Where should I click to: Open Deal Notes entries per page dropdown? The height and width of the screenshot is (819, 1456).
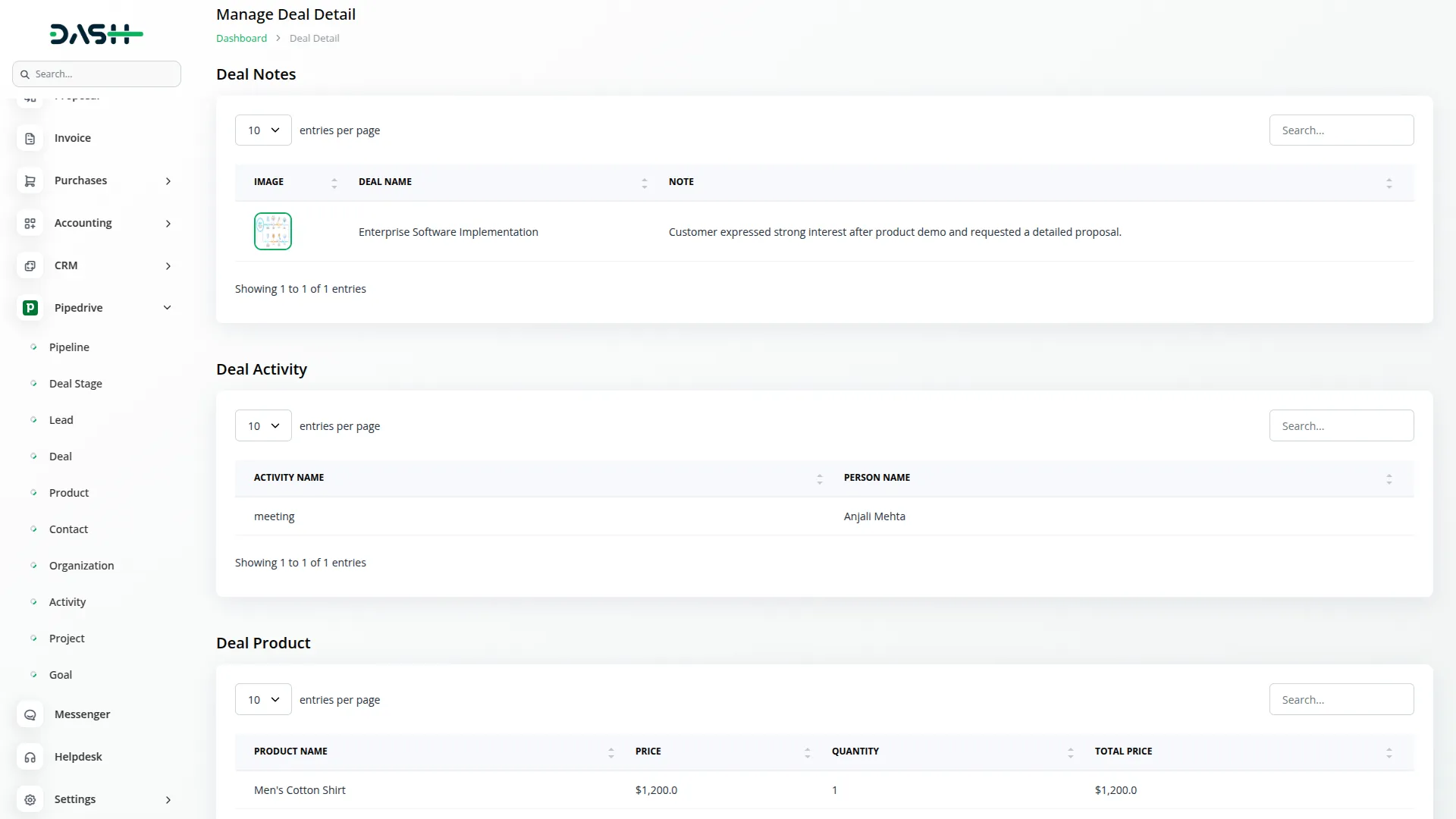pos(263,130)
